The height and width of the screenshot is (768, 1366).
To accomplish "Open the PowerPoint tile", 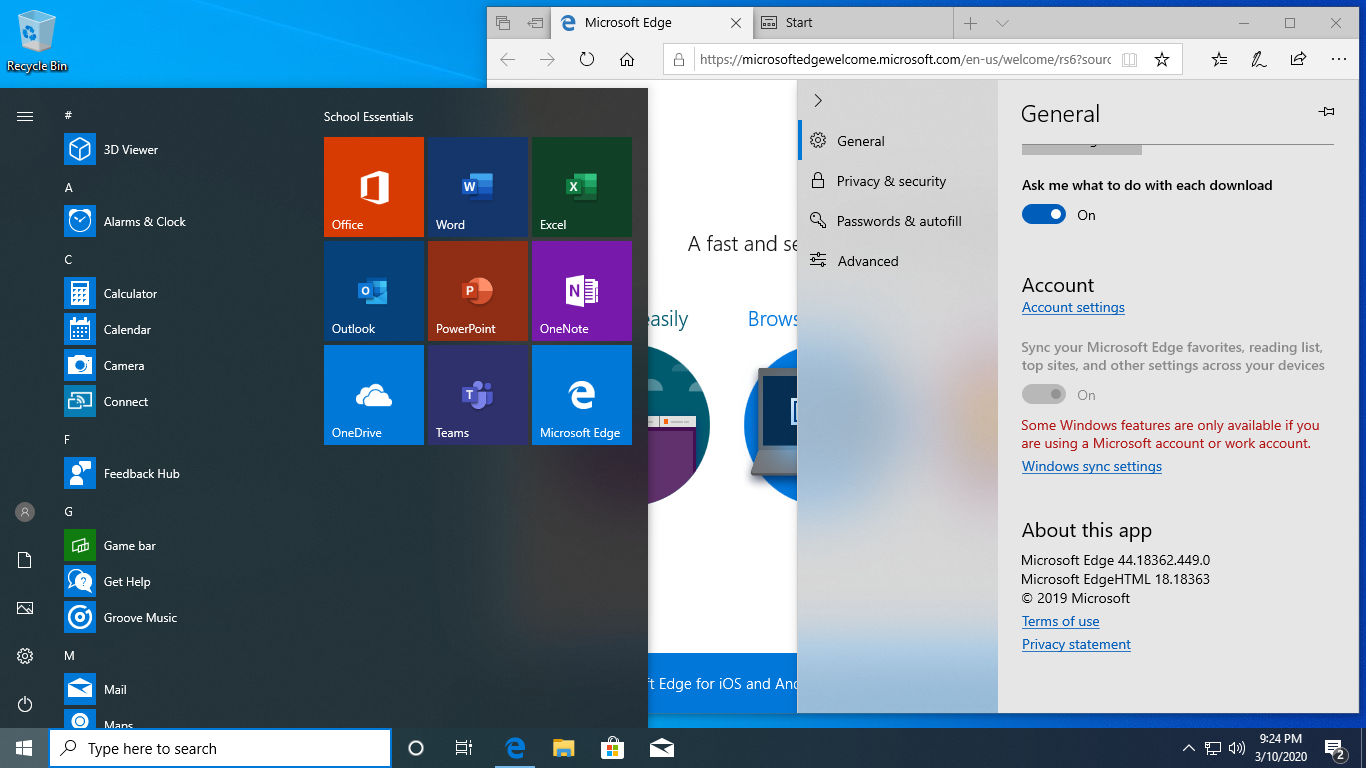I will pyautogui.click(x=478, y=291).
